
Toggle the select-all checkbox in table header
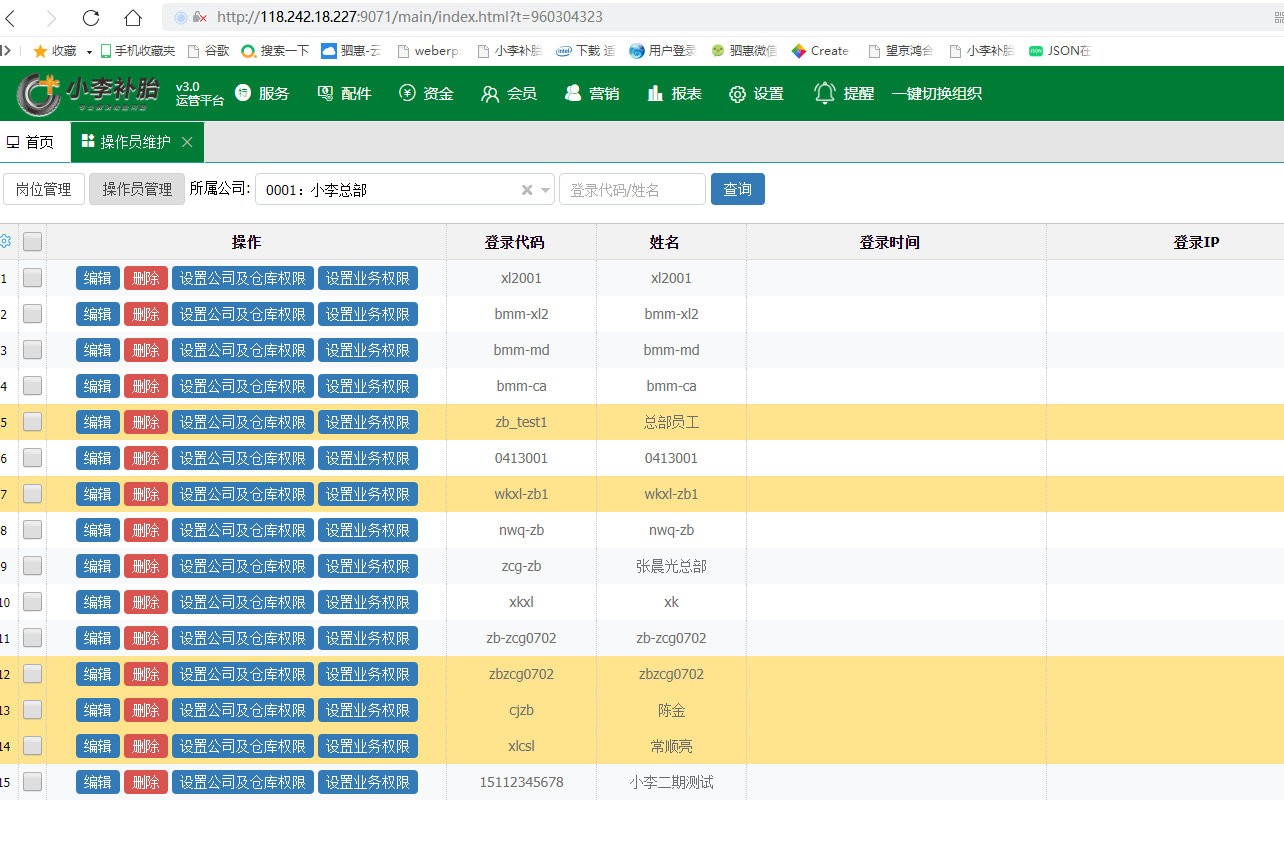(33, 242)
